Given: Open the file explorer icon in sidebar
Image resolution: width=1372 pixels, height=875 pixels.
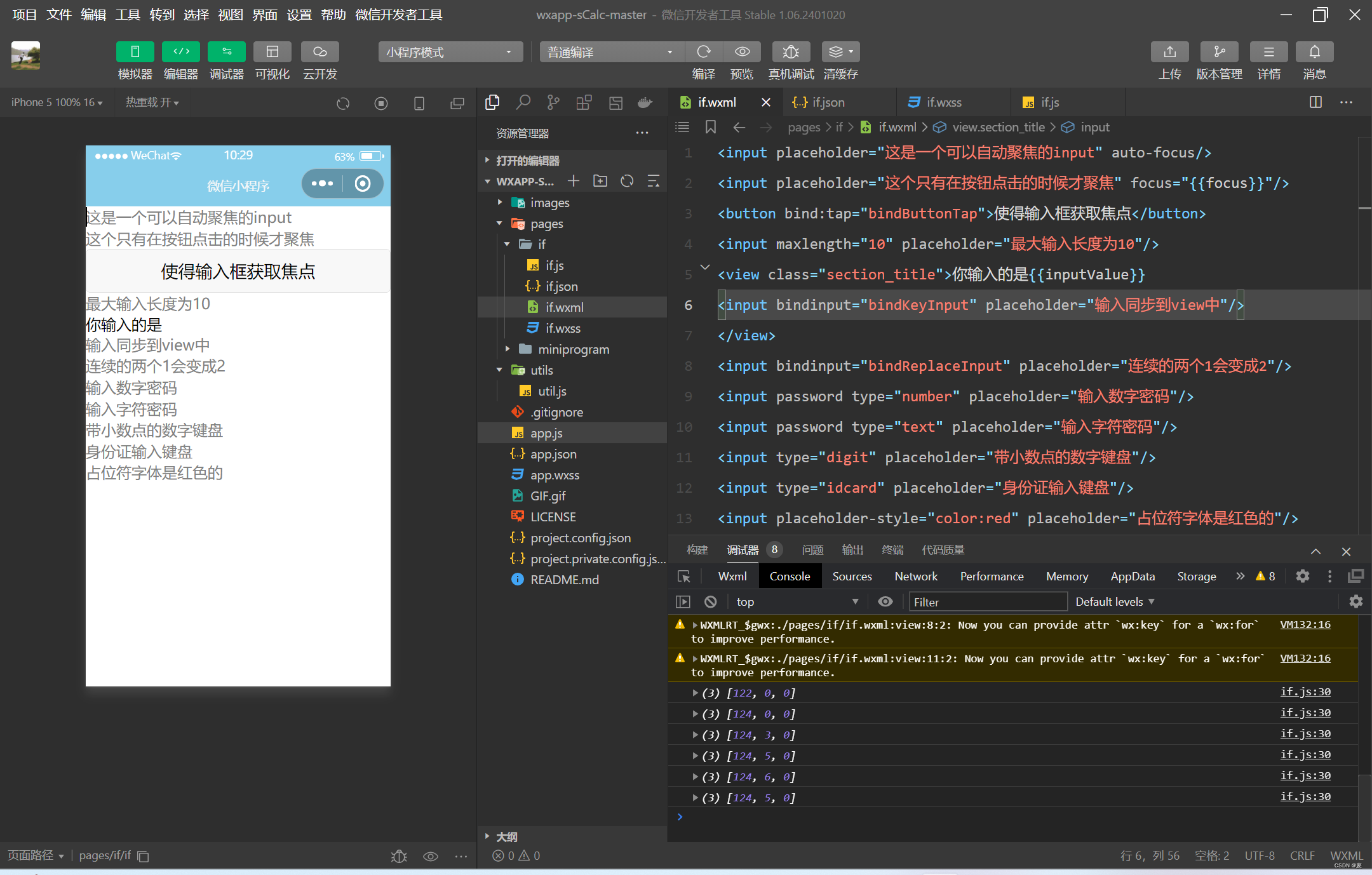Looking at the screenshot, I should click(x=492, y=102).
